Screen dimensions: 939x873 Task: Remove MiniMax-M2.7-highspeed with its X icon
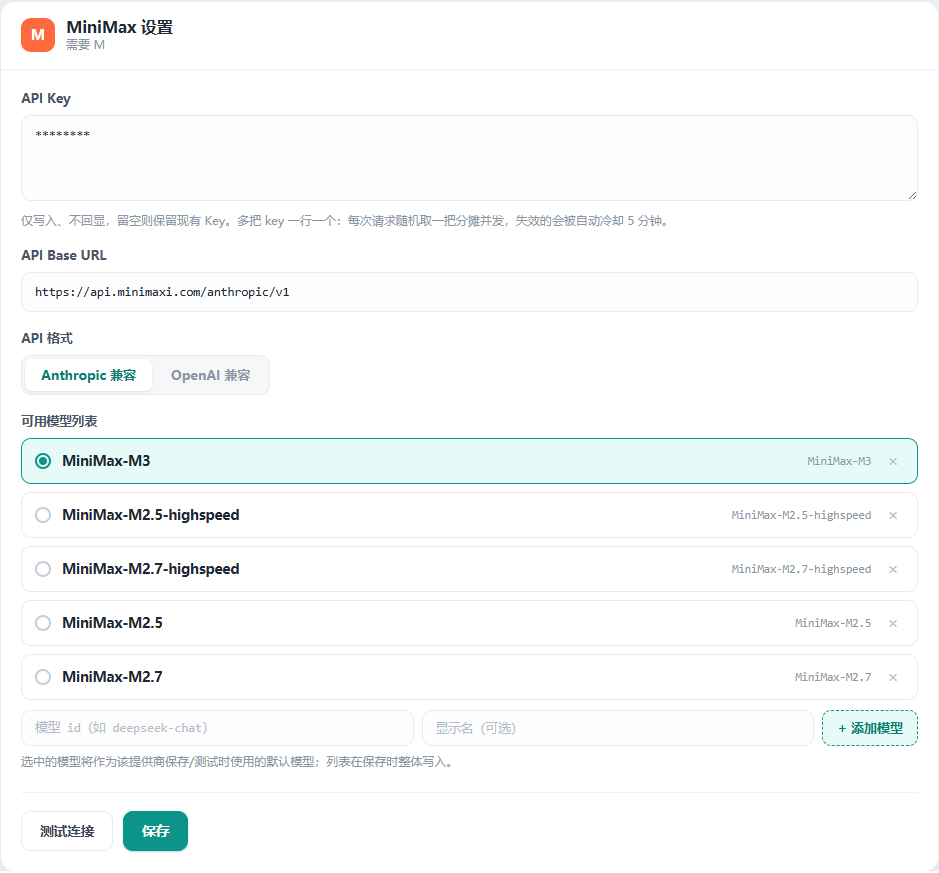pos(892,569)
